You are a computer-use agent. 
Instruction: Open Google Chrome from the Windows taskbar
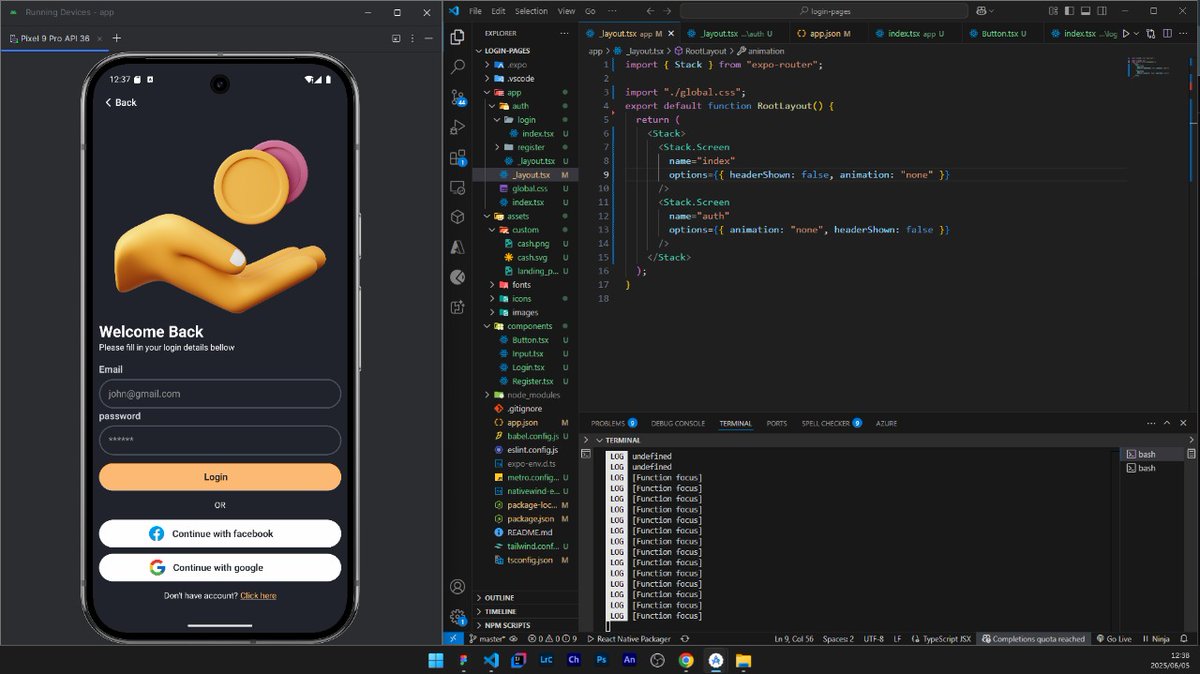(x=686, y=660)
